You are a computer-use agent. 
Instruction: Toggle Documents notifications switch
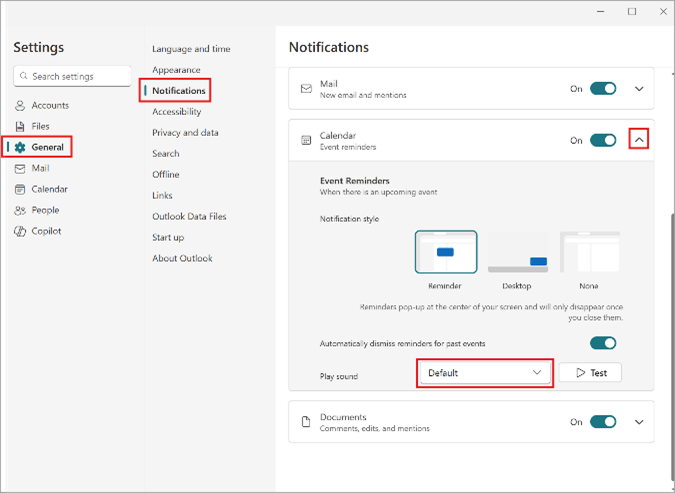[x=603, y=422]
